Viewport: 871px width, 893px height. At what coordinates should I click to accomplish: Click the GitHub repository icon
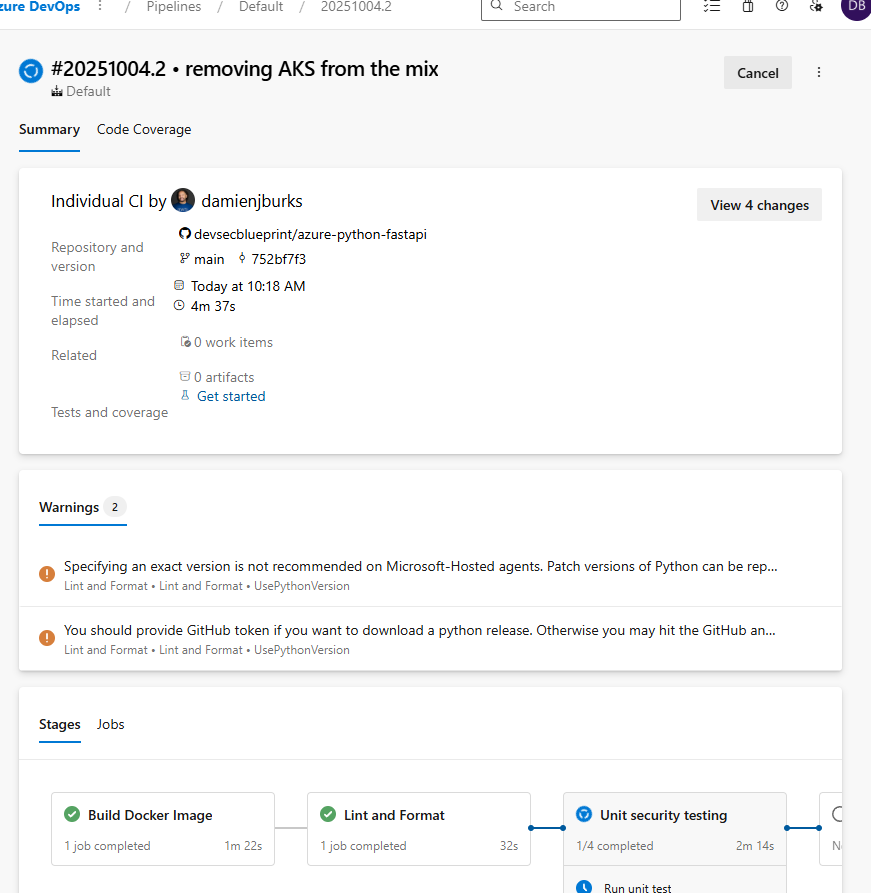(x=184, y=234)
